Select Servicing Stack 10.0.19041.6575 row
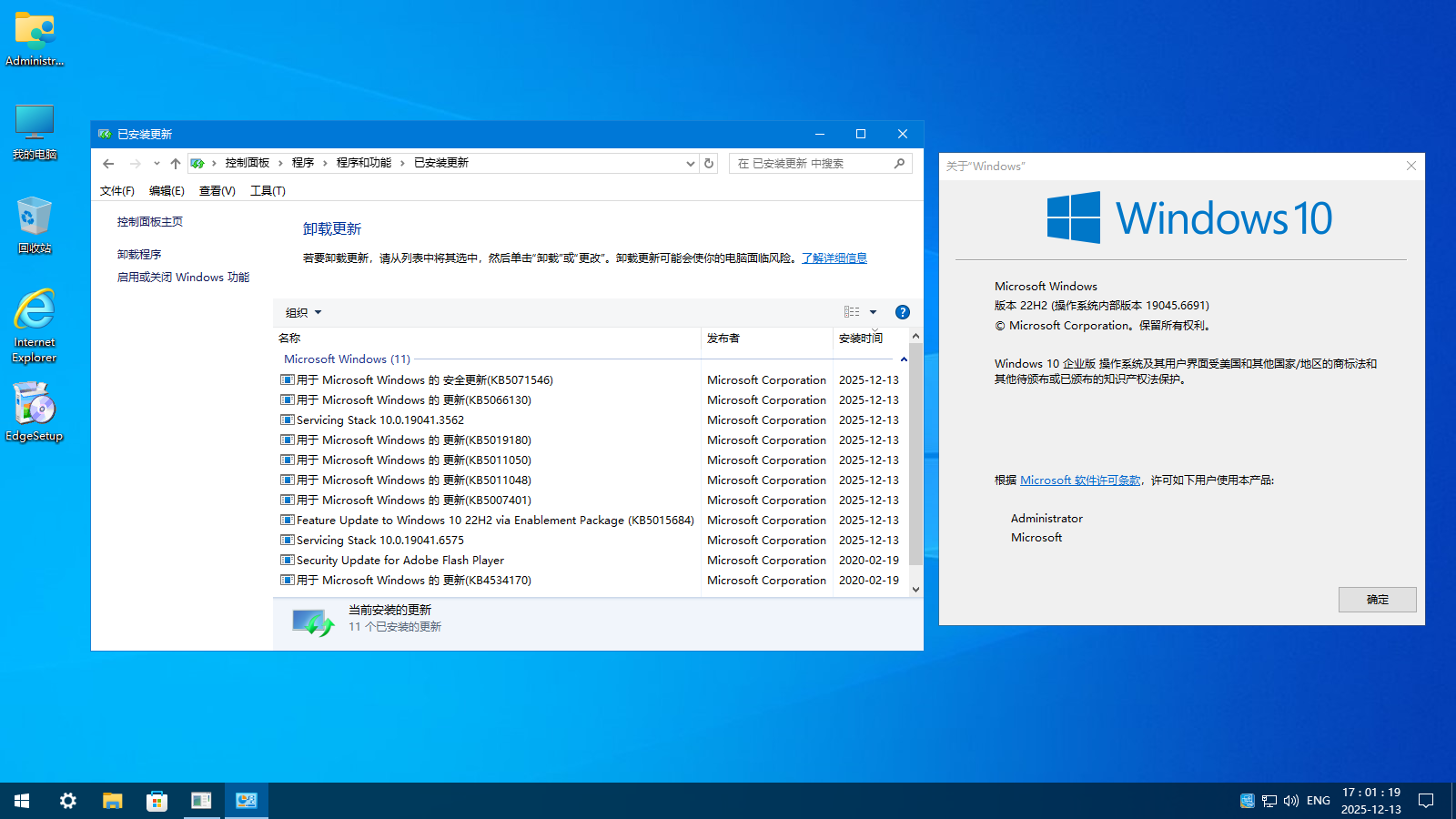Image resolution: width=1456 pixels, height=819 pixels. tap(590, 541)
